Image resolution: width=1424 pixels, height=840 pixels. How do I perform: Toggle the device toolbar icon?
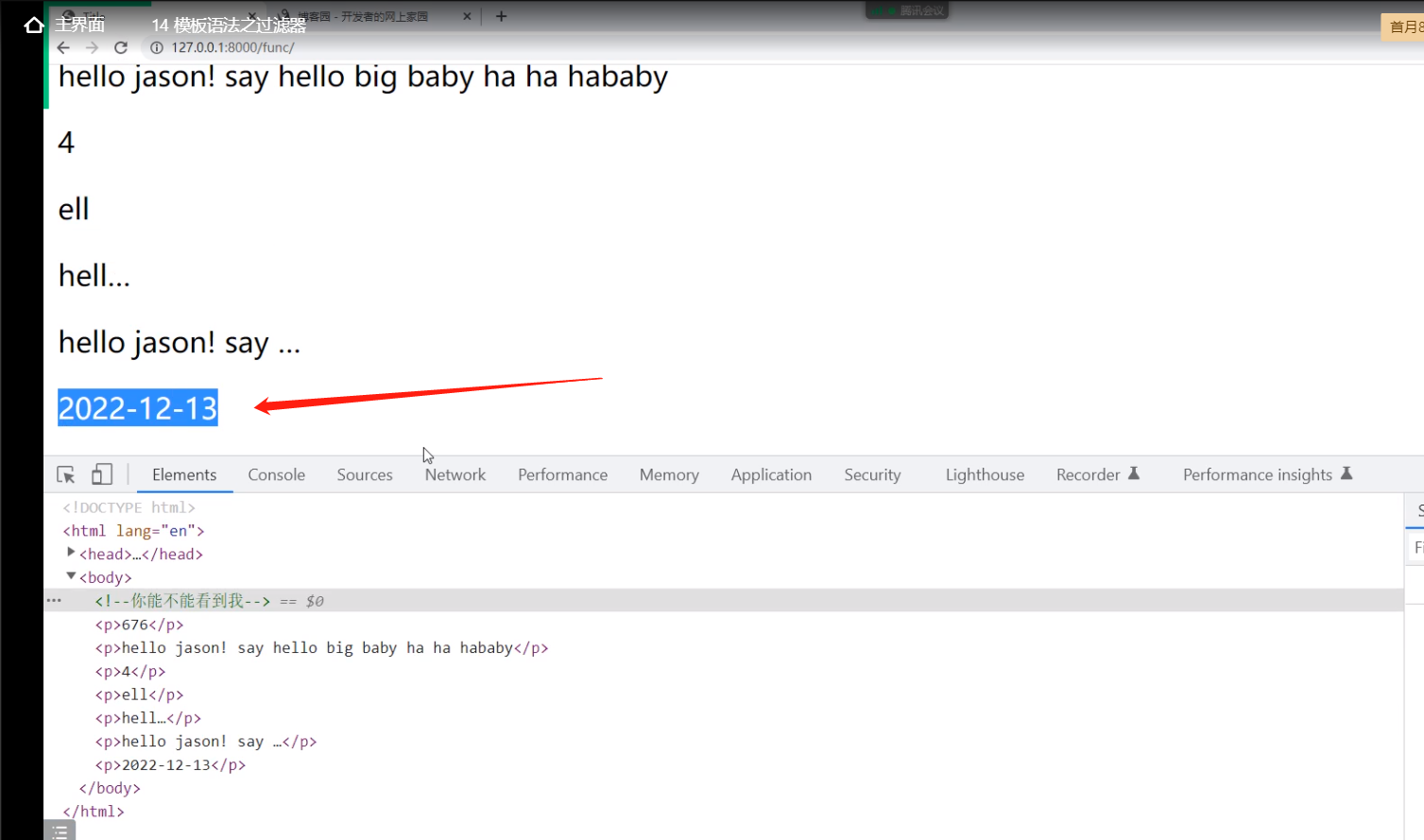click(102, 474)
